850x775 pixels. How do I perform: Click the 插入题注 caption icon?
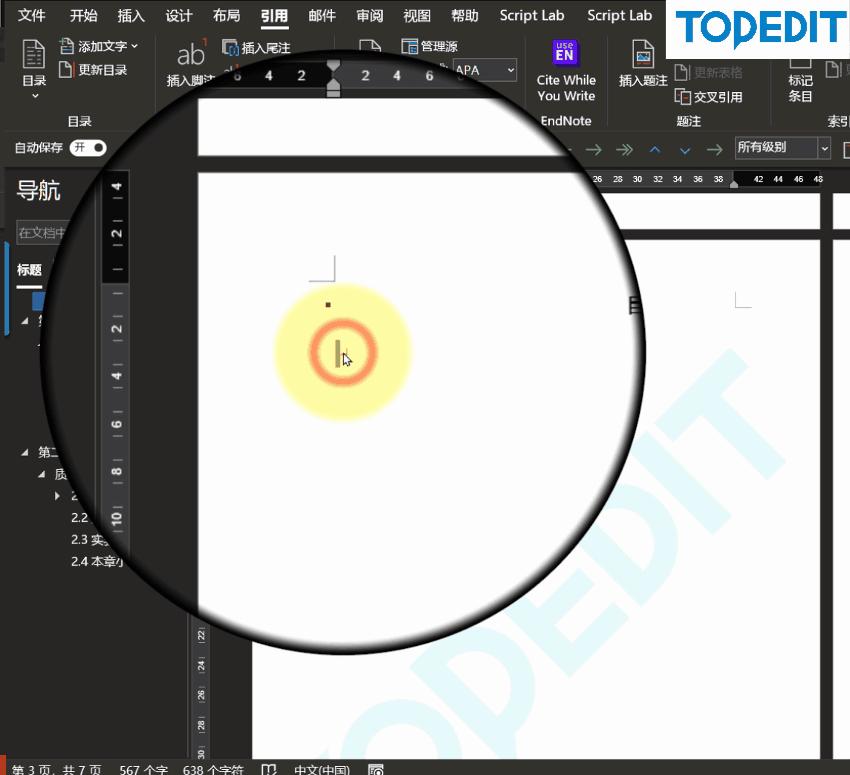point(643,54)
